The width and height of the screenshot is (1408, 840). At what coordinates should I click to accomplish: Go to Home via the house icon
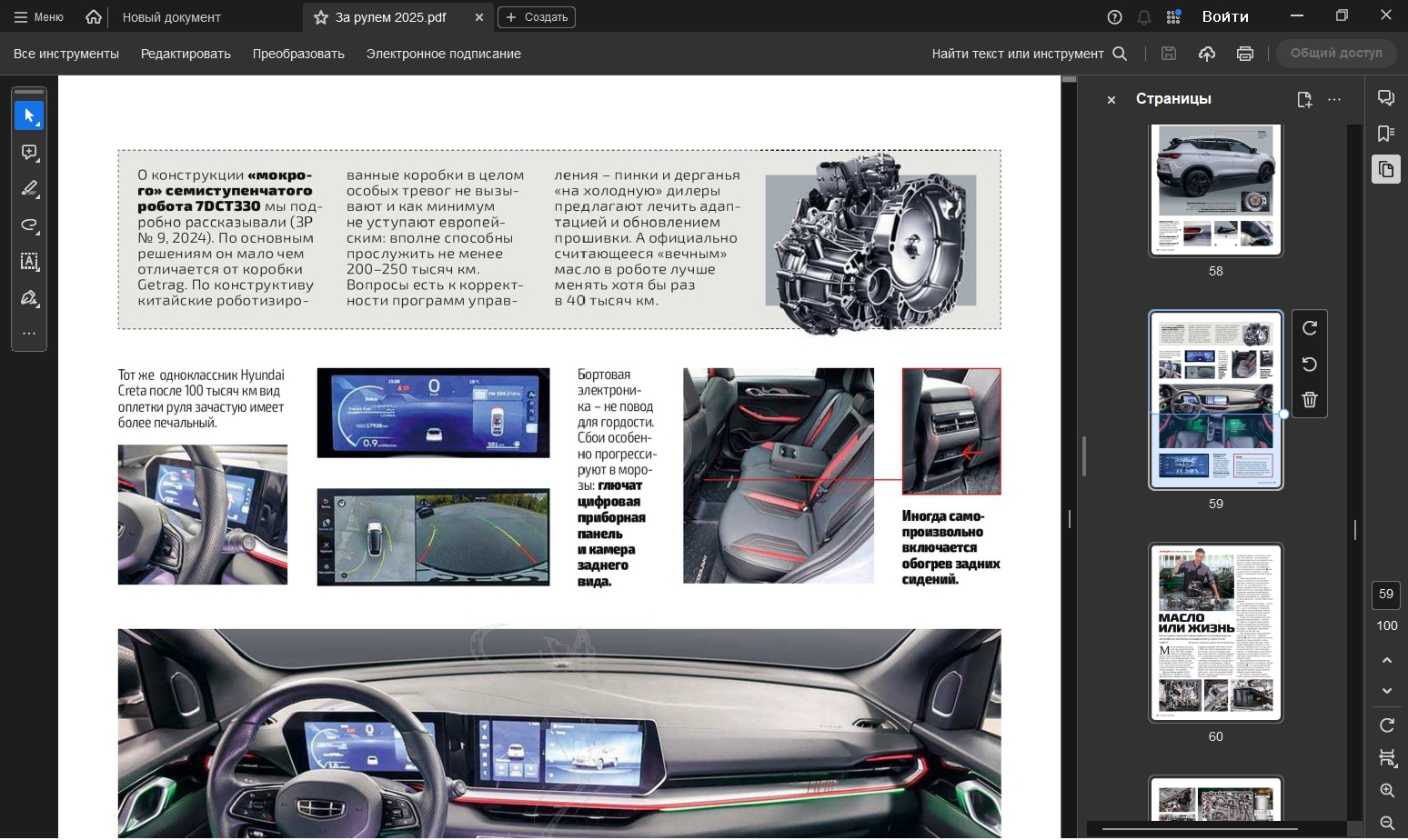(x=94, y=17)
